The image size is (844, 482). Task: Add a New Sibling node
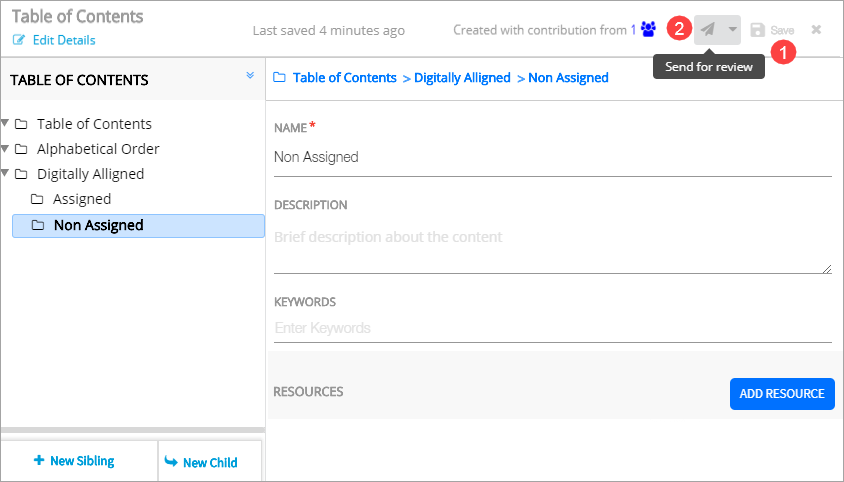(74, 461)
